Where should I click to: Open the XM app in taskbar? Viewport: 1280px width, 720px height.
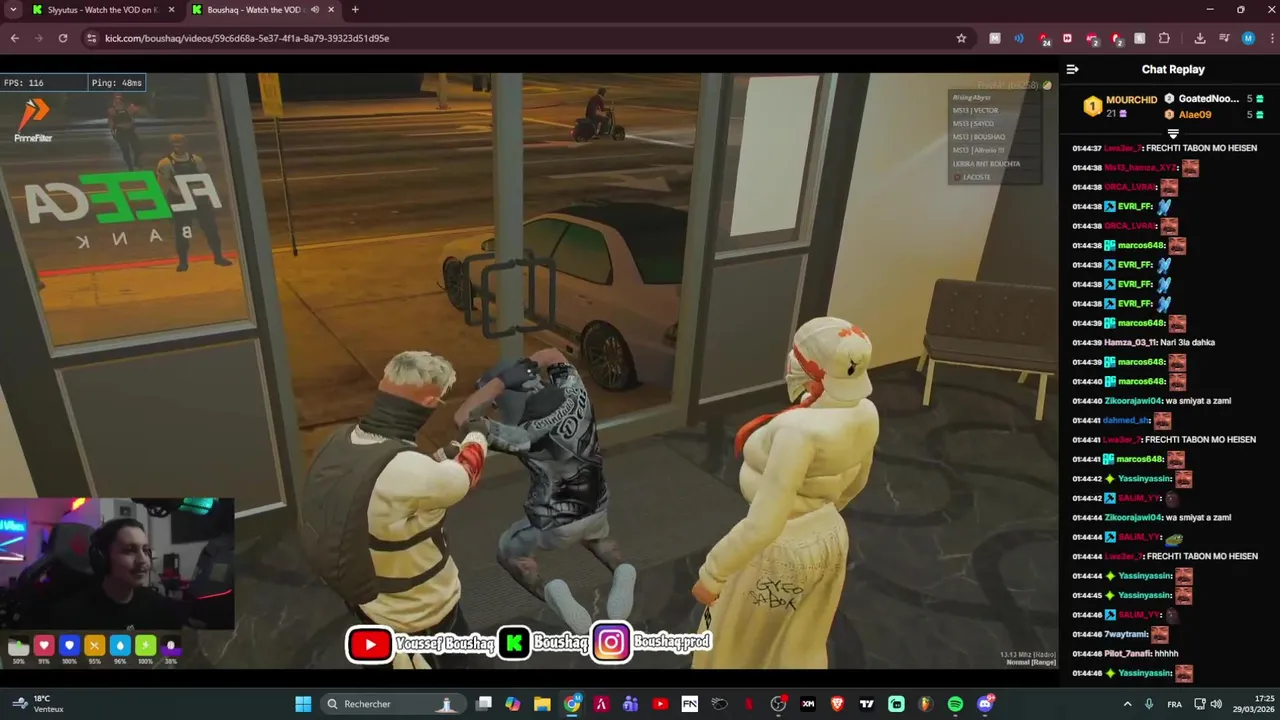(808, 704)
